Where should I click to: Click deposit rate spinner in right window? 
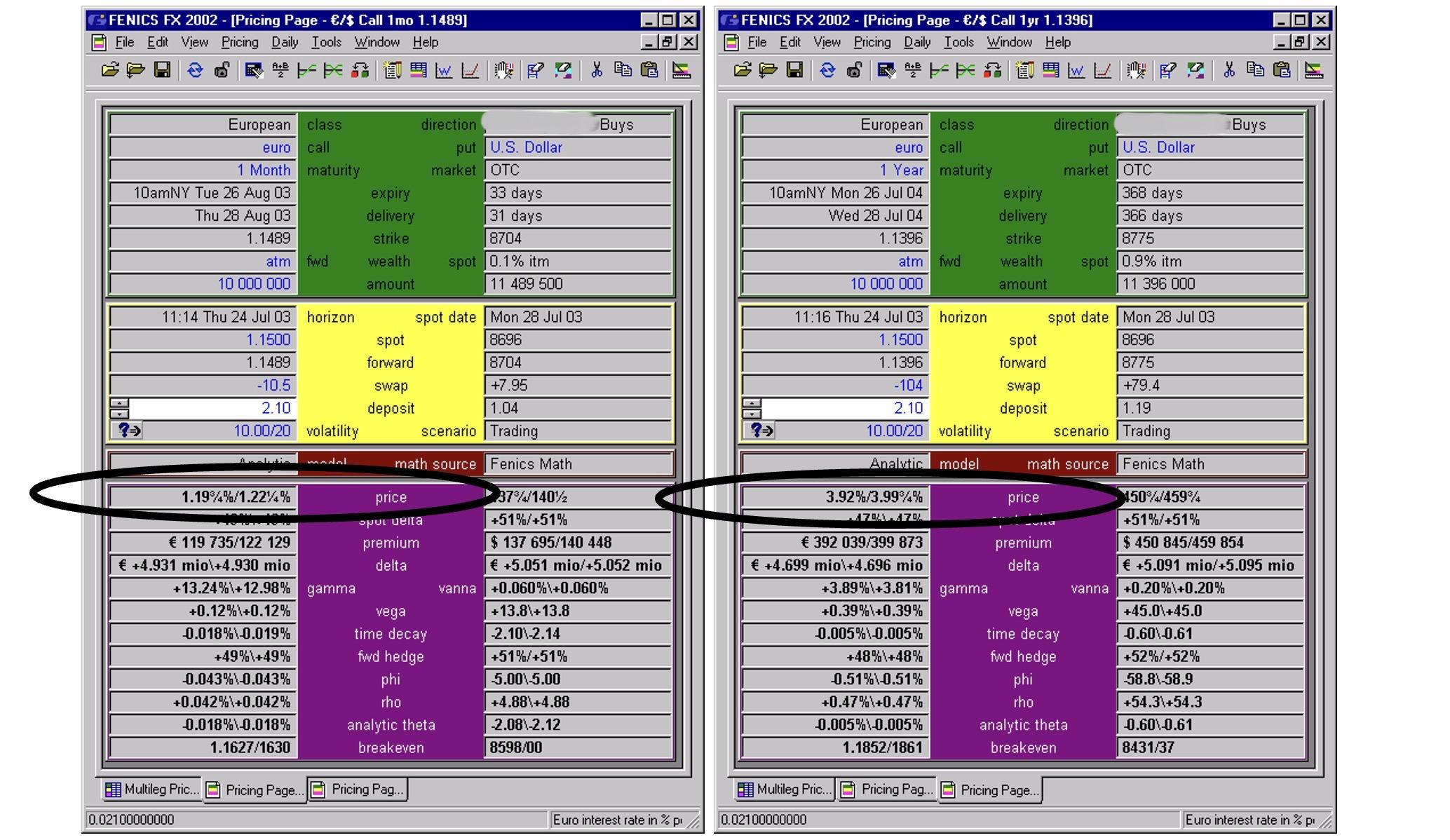752,408
